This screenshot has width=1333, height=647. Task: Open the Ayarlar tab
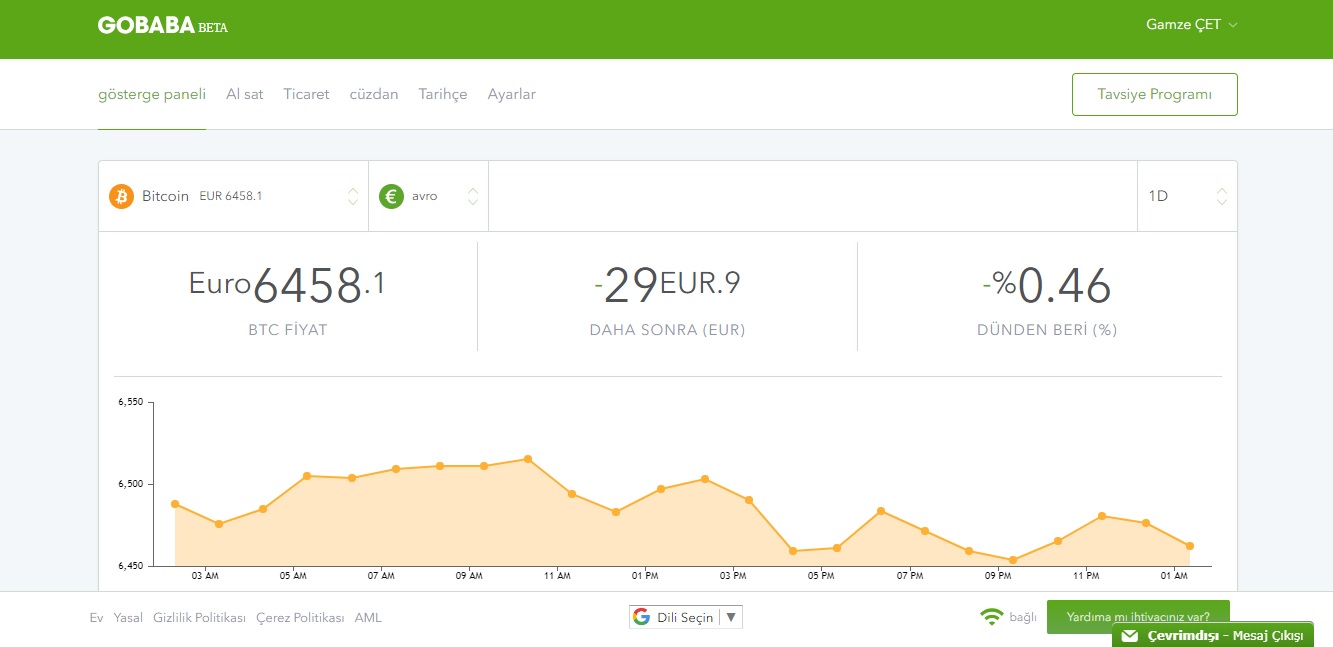[512, 94]
